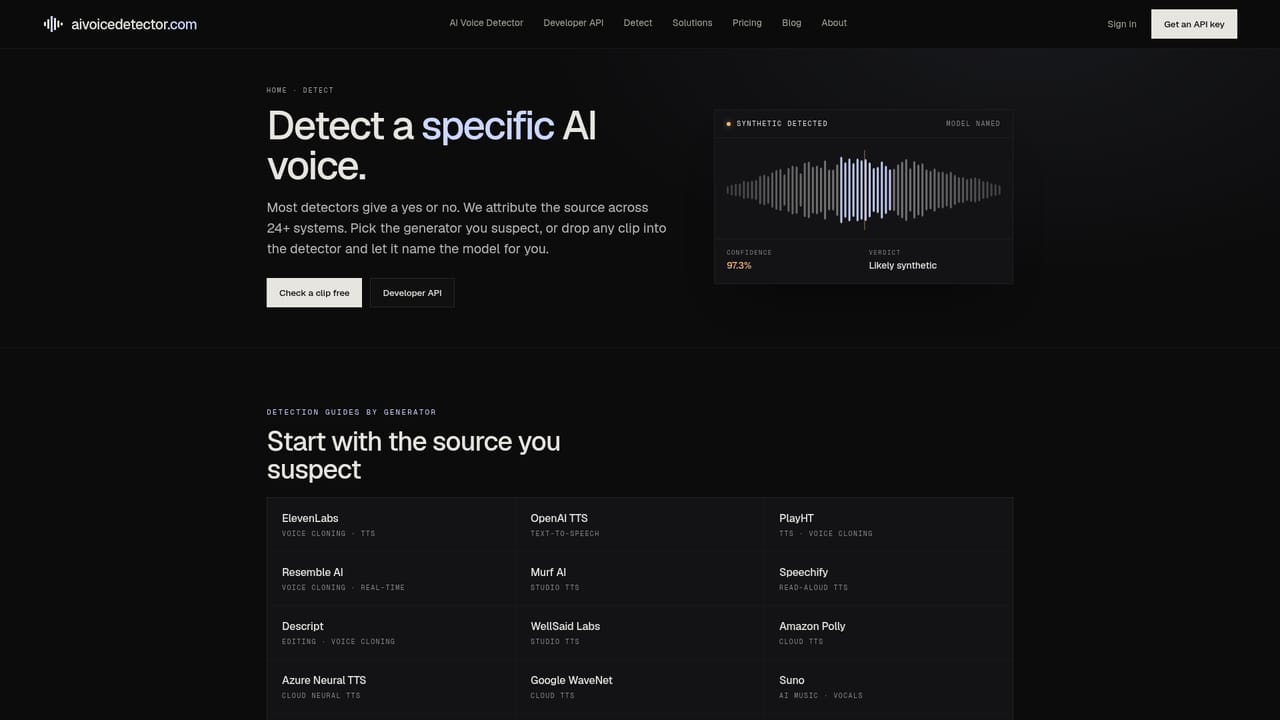The height and width of the screenshot is (720, 1280).
Task: Click the 97.3% confidence value
Action: pyautogui.click(x=739, y=266)
